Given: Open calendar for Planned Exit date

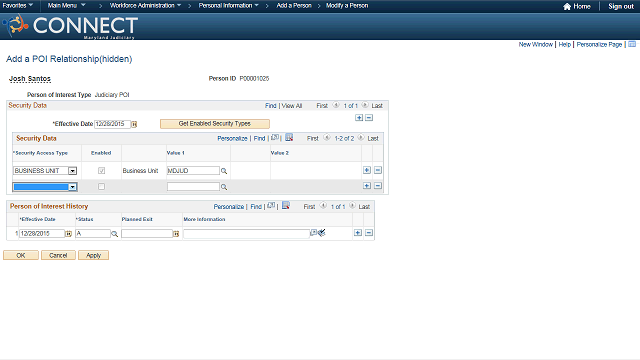Looking at the screenshot, I should (x=176, y=234).
